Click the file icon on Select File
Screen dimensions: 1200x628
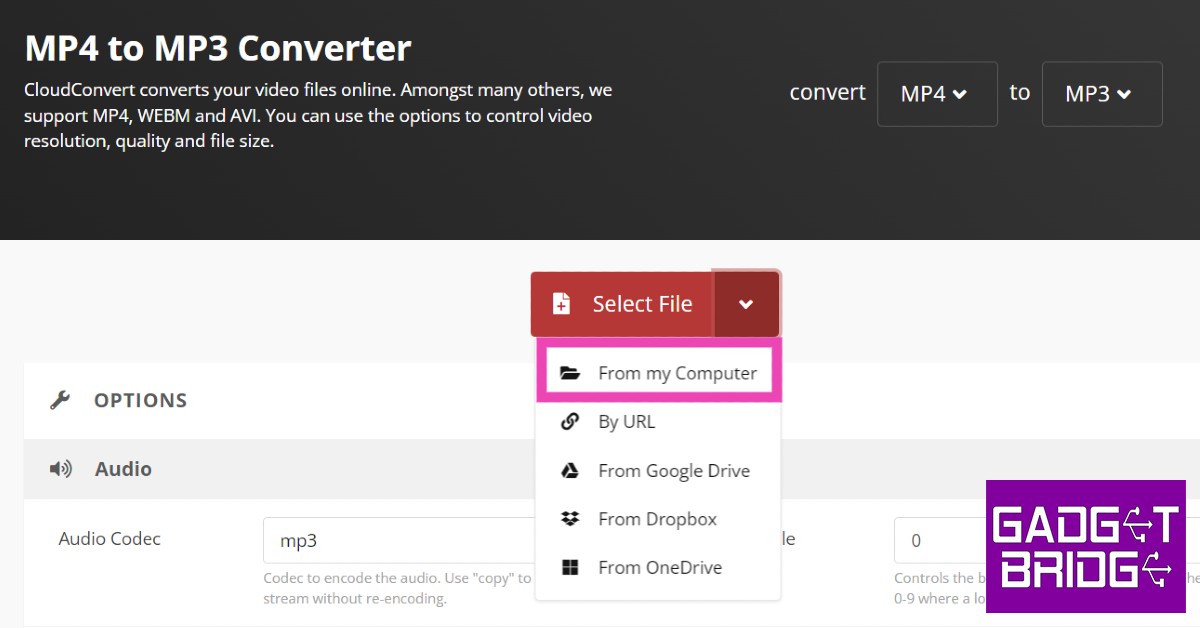(x=562, y=304)
